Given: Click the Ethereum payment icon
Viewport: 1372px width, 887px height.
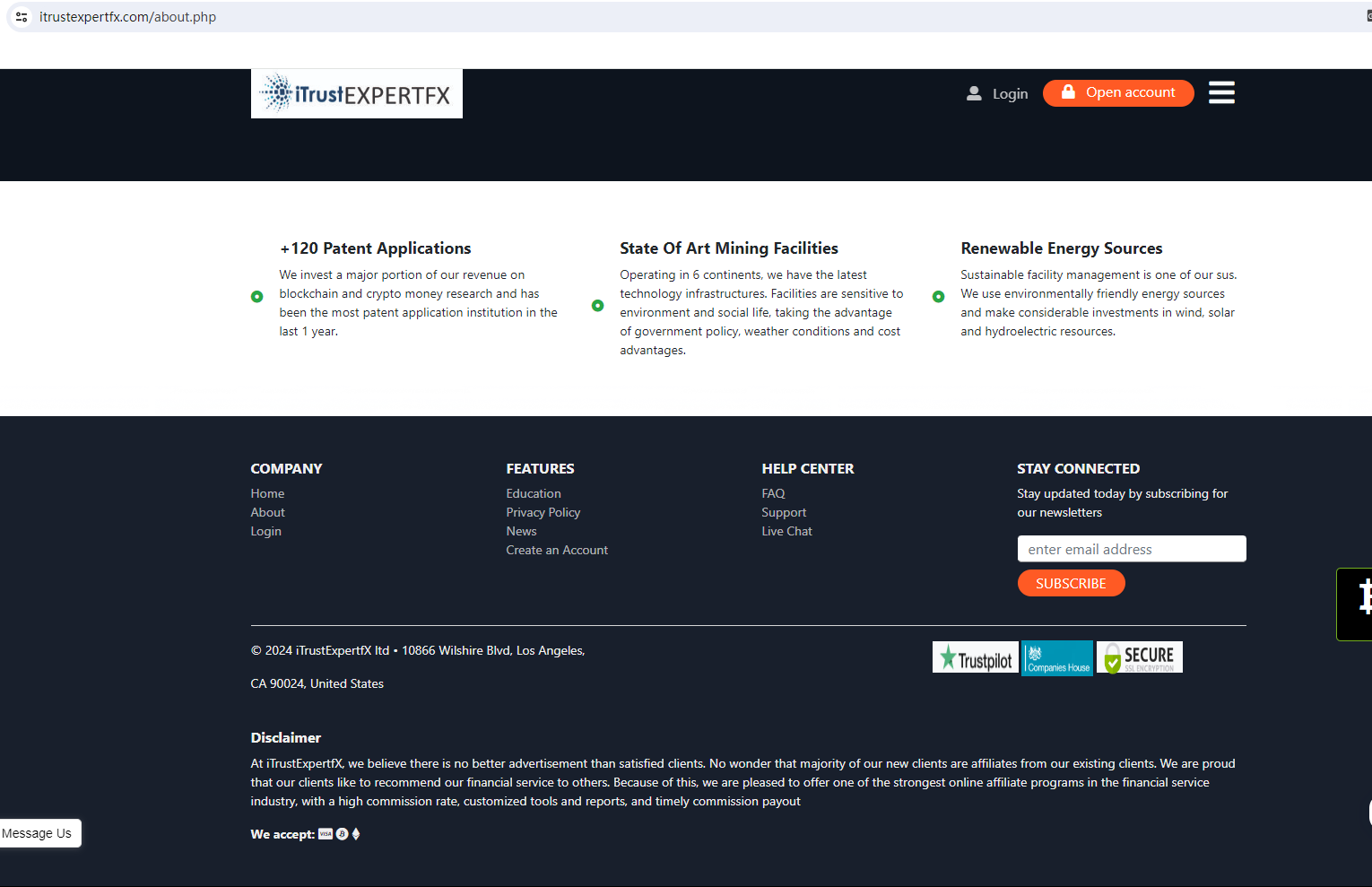Looking at the screenshot, I should tap(356, 834).
